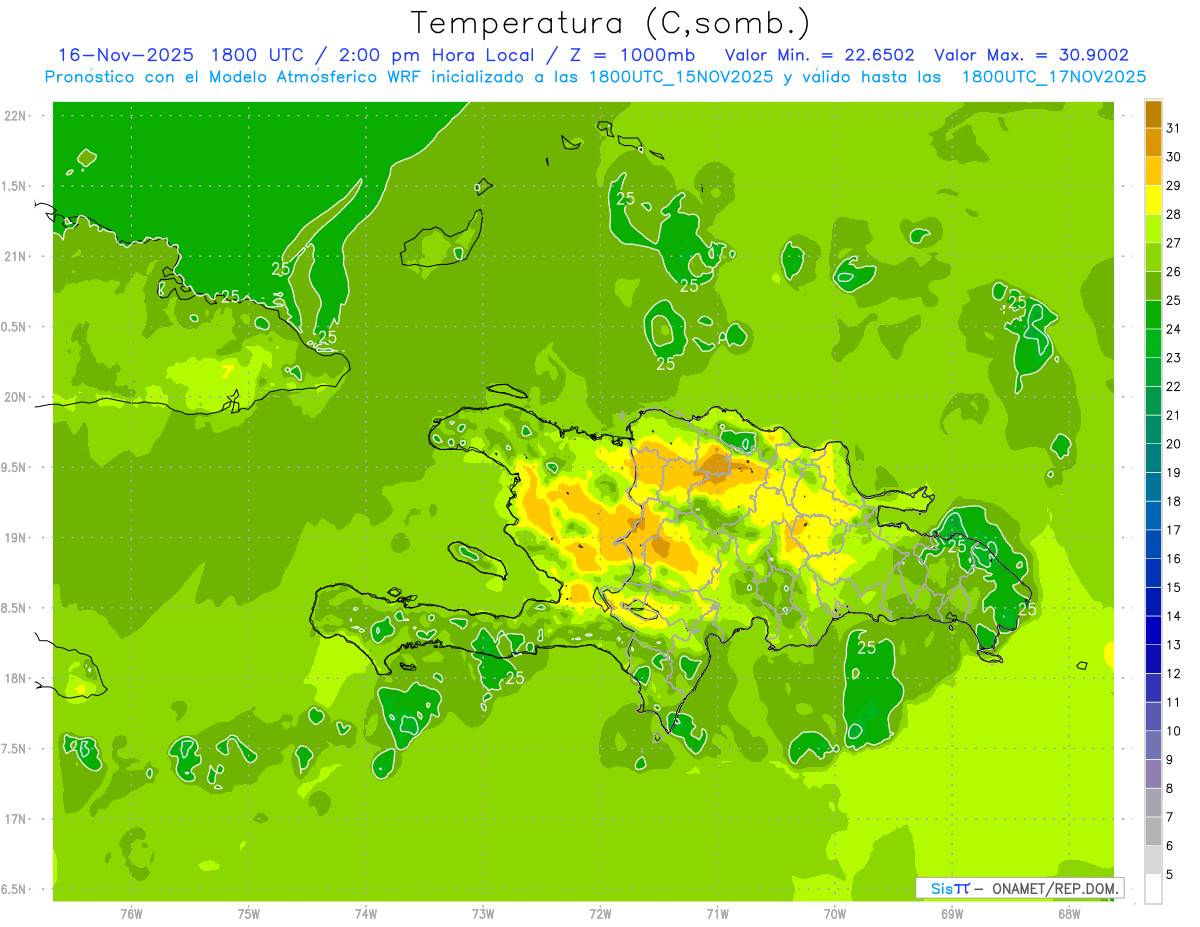This screenshot has height=927, width=1200.
Task: Click the '68W' longitude axis label
Action: pyautogui.click(x=1069, y=914)
